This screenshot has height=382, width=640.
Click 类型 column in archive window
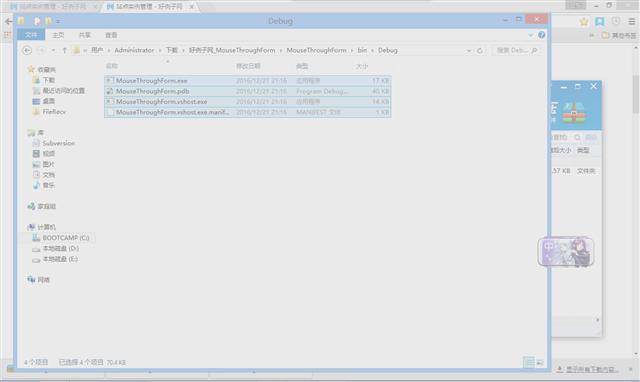click(x=583, y=151)
